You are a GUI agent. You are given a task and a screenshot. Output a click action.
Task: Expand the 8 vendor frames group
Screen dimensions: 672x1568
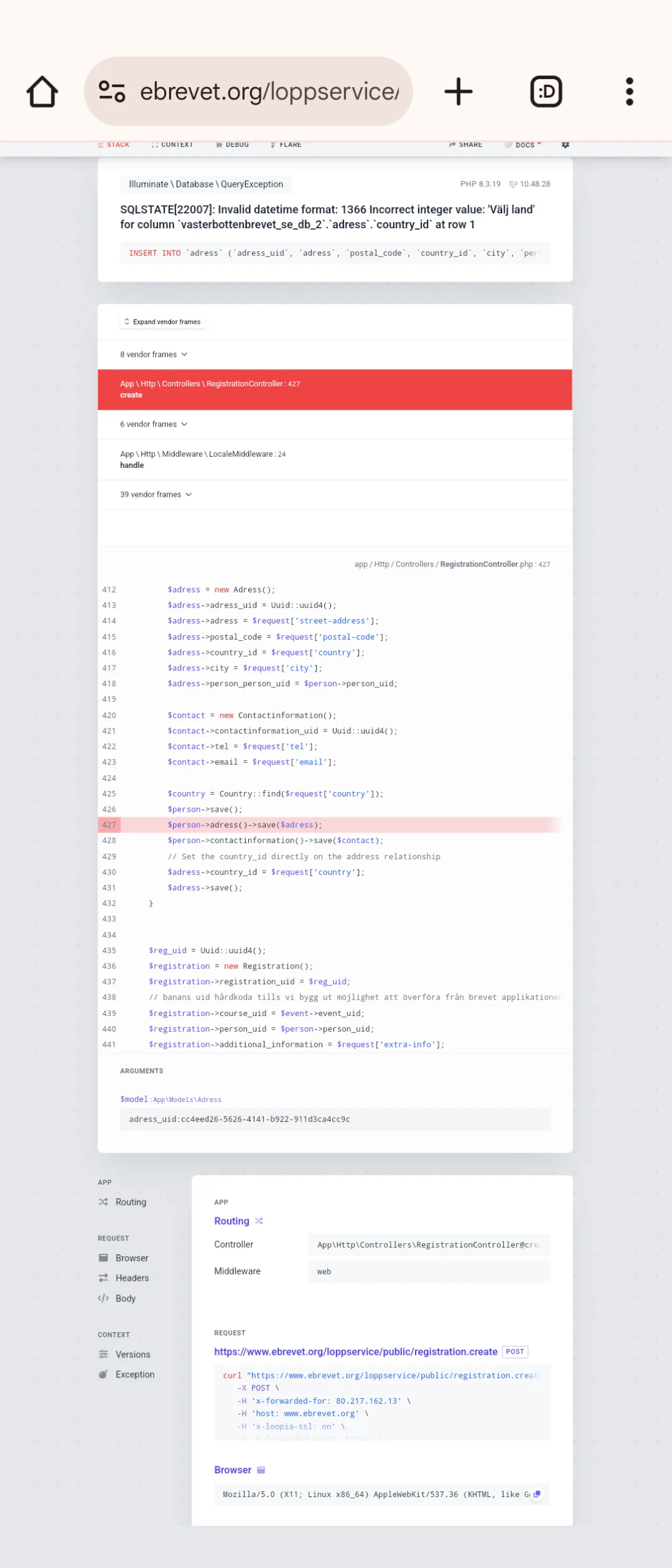(x=154, y=354)
